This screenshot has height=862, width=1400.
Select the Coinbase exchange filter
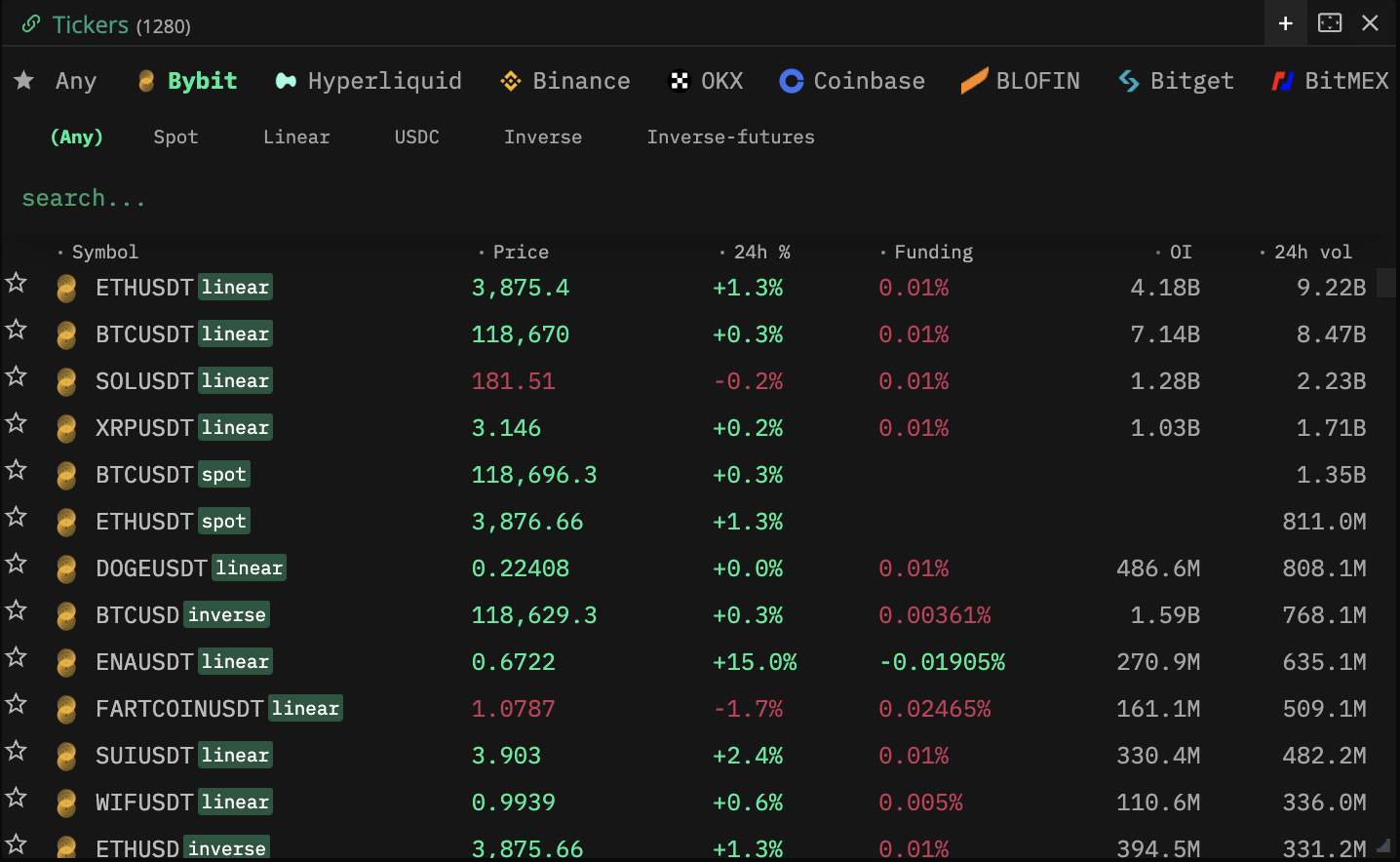pos(852,81)
